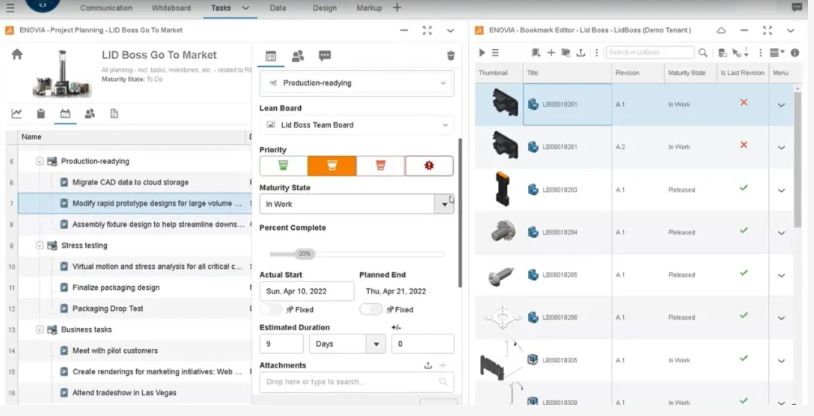Screen dimensions: 814x416
Task: Click the Maturity State column header
Action: [x=686, y=73]
